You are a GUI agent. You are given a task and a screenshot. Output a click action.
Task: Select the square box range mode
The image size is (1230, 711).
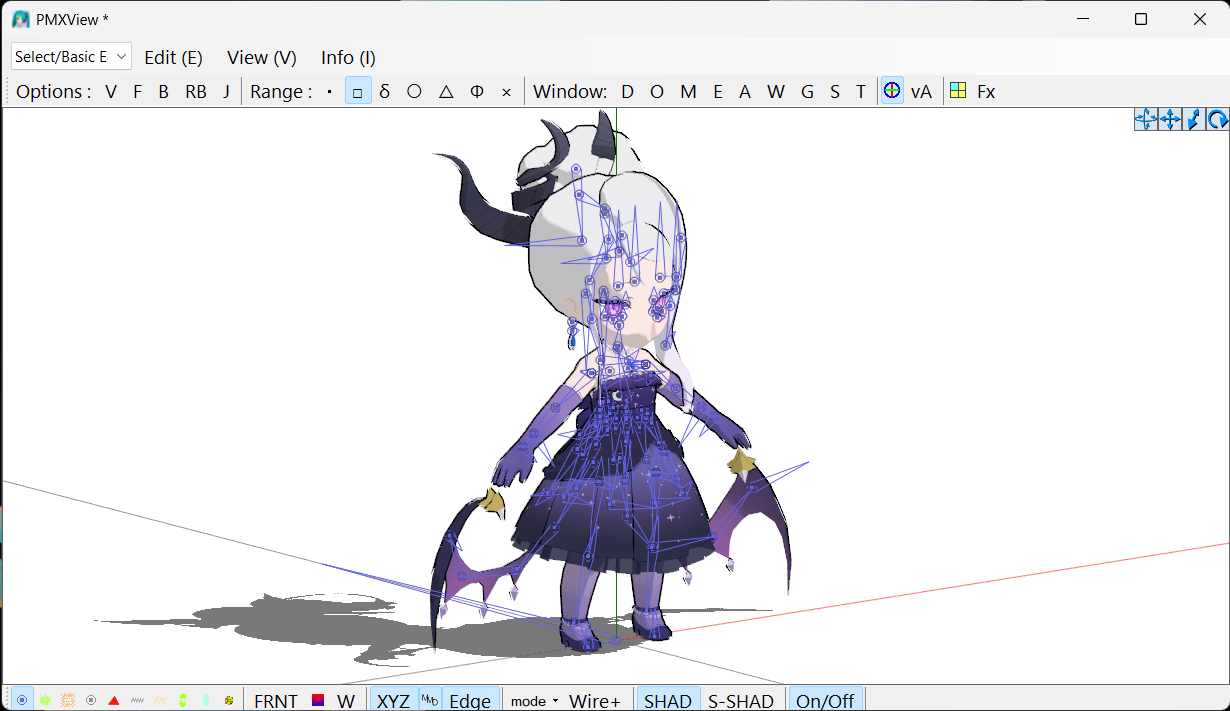[358, 92]
